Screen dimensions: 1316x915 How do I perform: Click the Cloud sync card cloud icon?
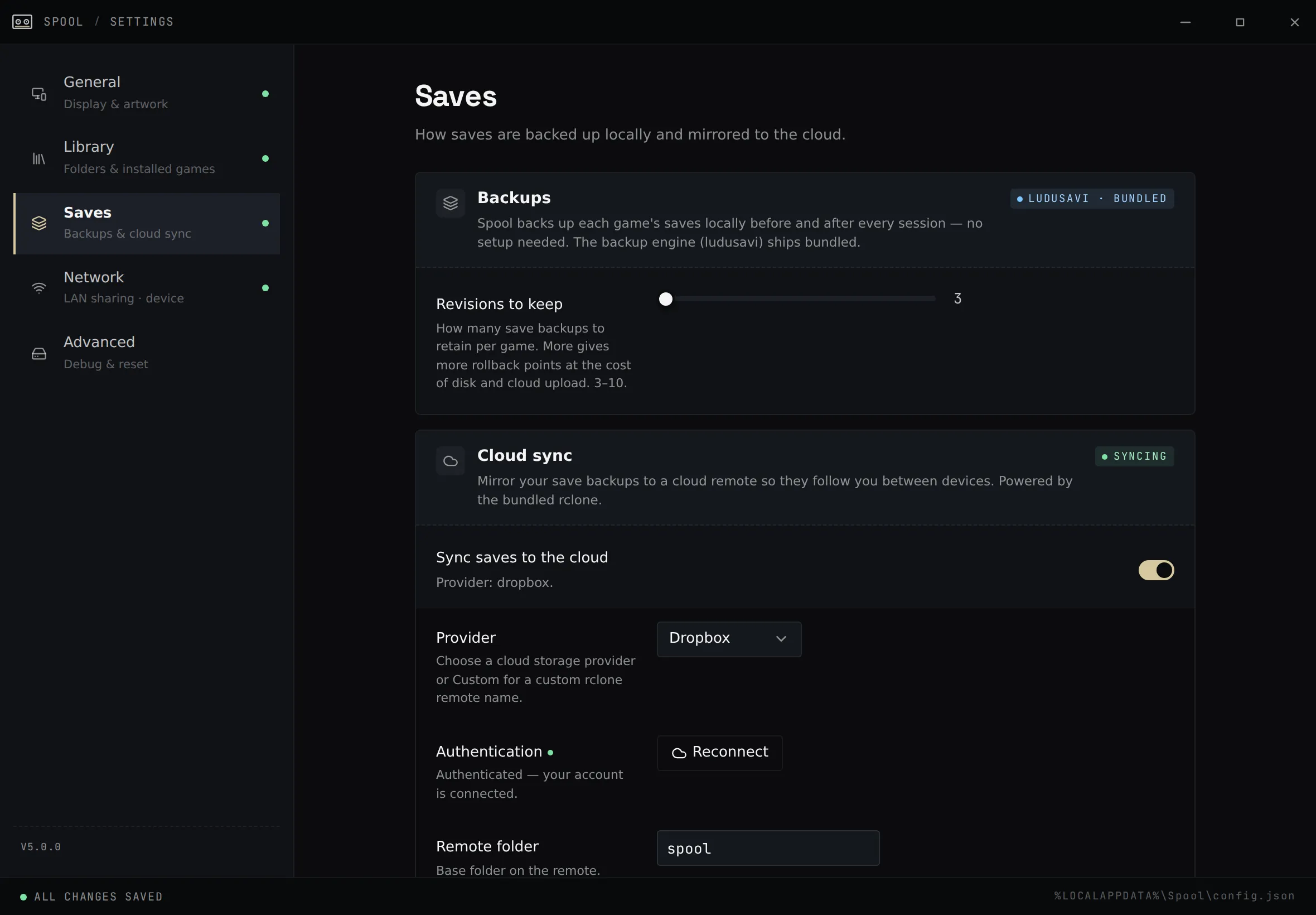451,461
